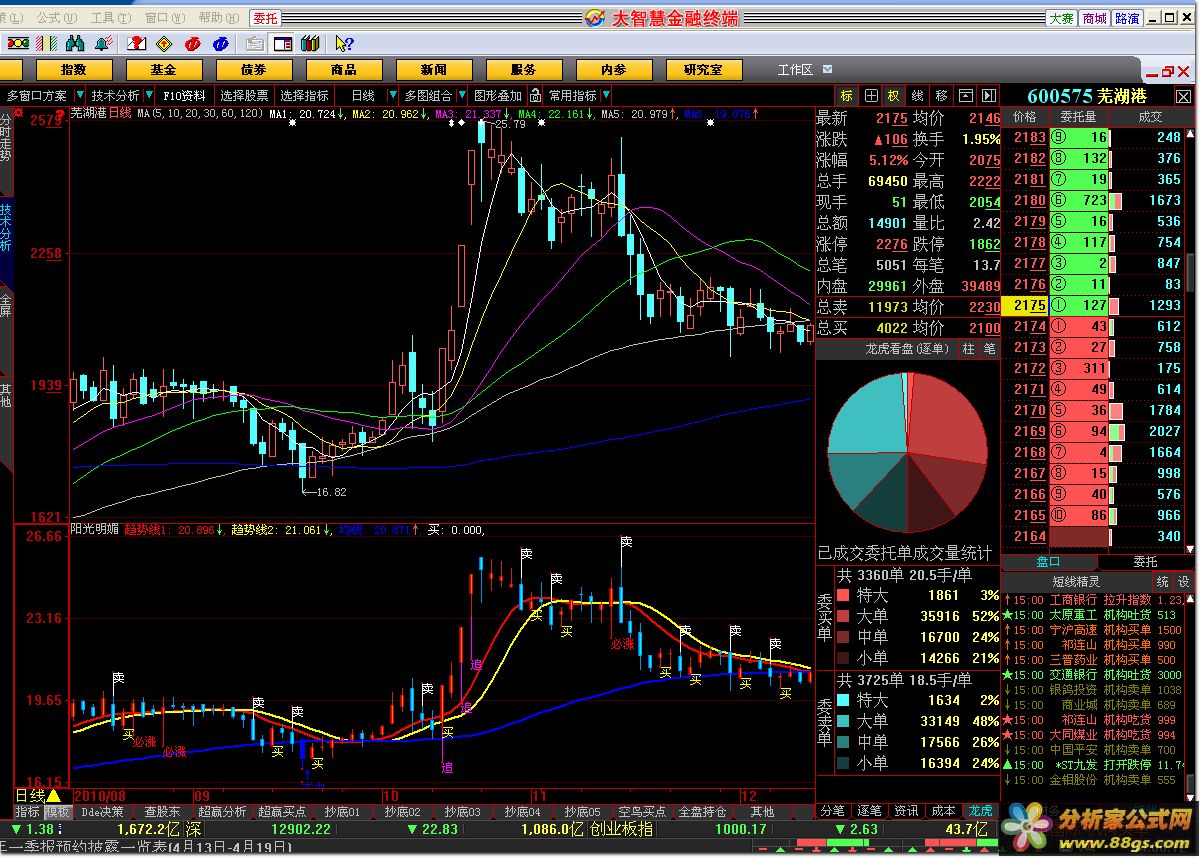The image size is (1201, 858).
Task: Switch to the 龙虎 tab
Action: point(981,810)
